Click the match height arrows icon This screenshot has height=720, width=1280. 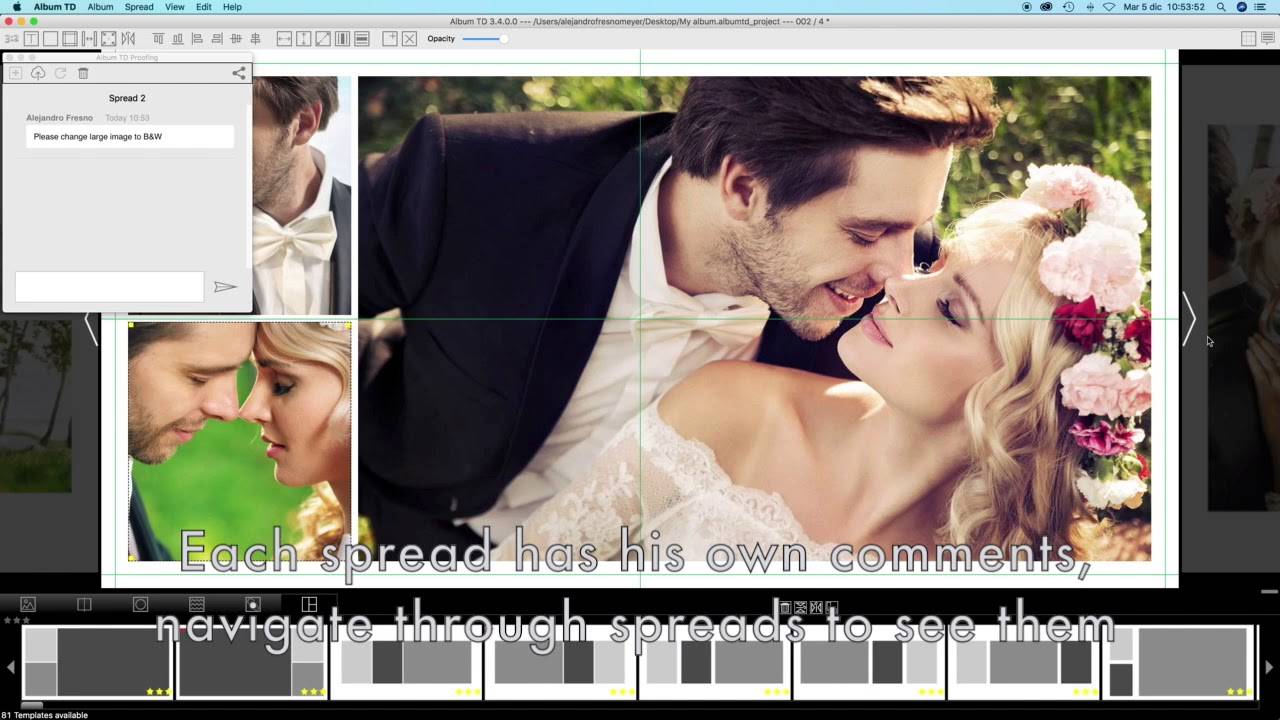pyautogui.click(x=304, y=39)
